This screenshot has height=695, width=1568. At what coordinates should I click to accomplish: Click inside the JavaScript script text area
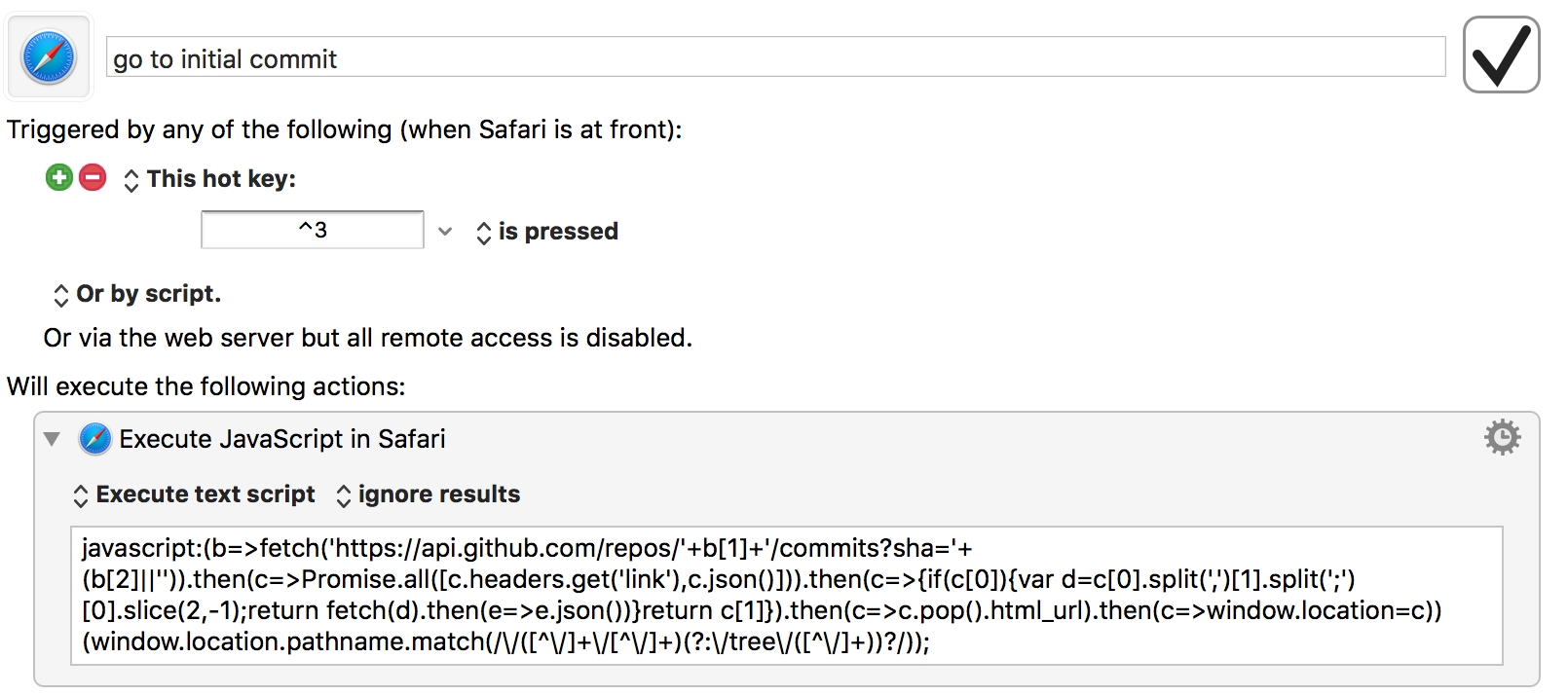tap(786, 595)
